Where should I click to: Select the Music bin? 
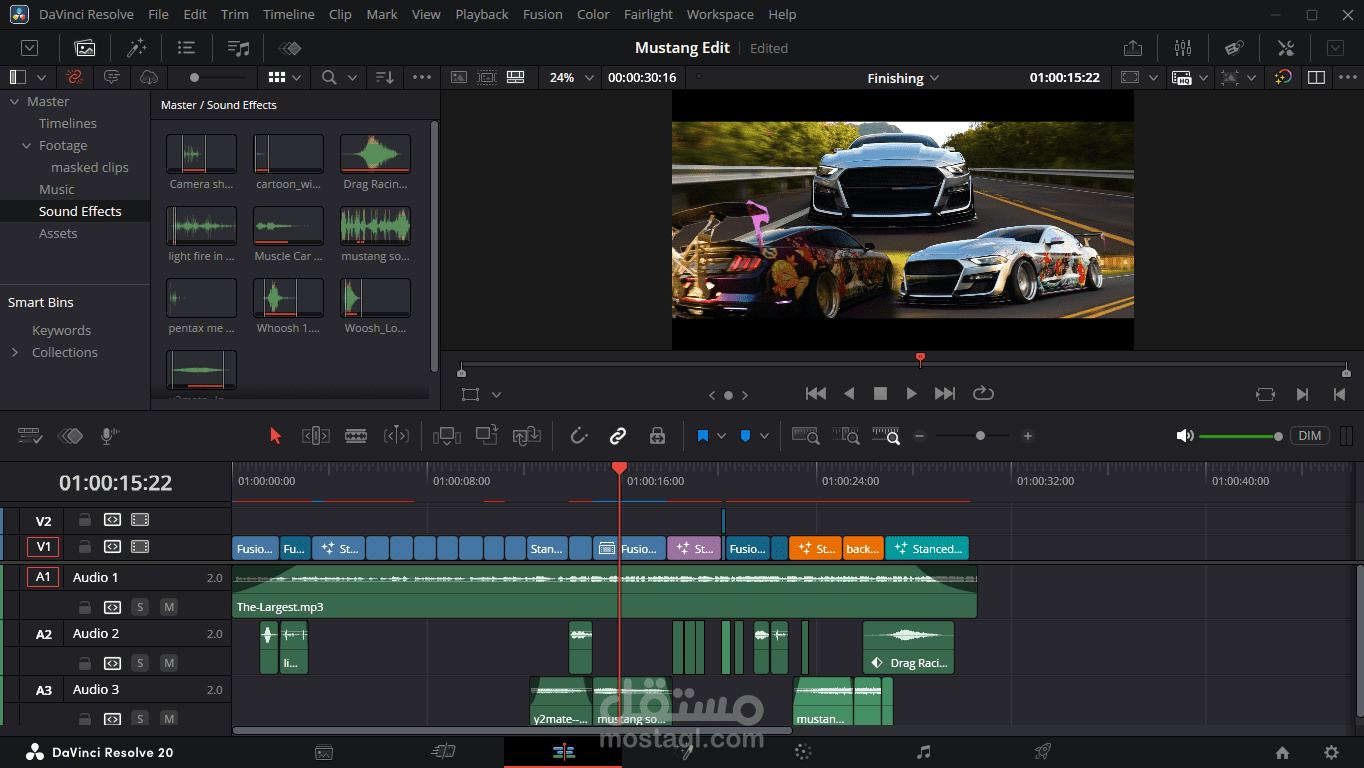(x=57, y=189)
